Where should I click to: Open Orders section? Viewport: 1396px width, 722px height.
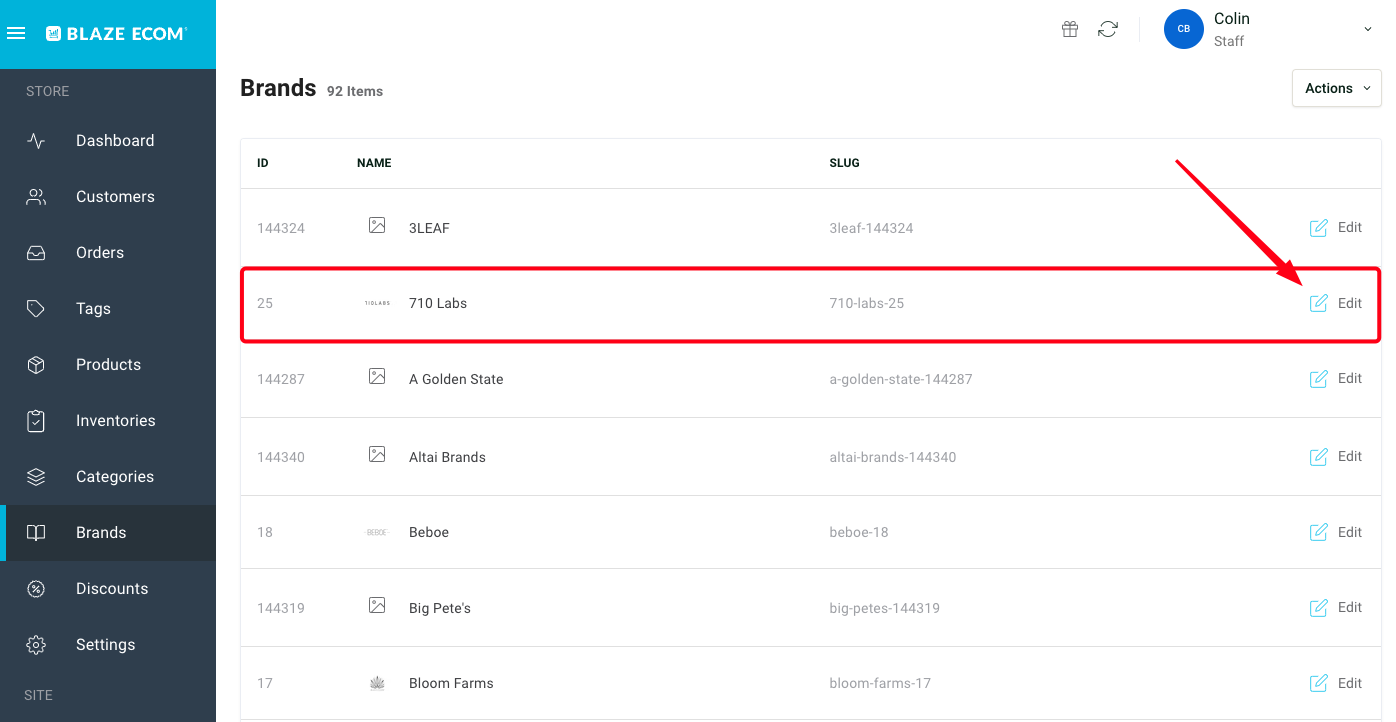point(108,253)
